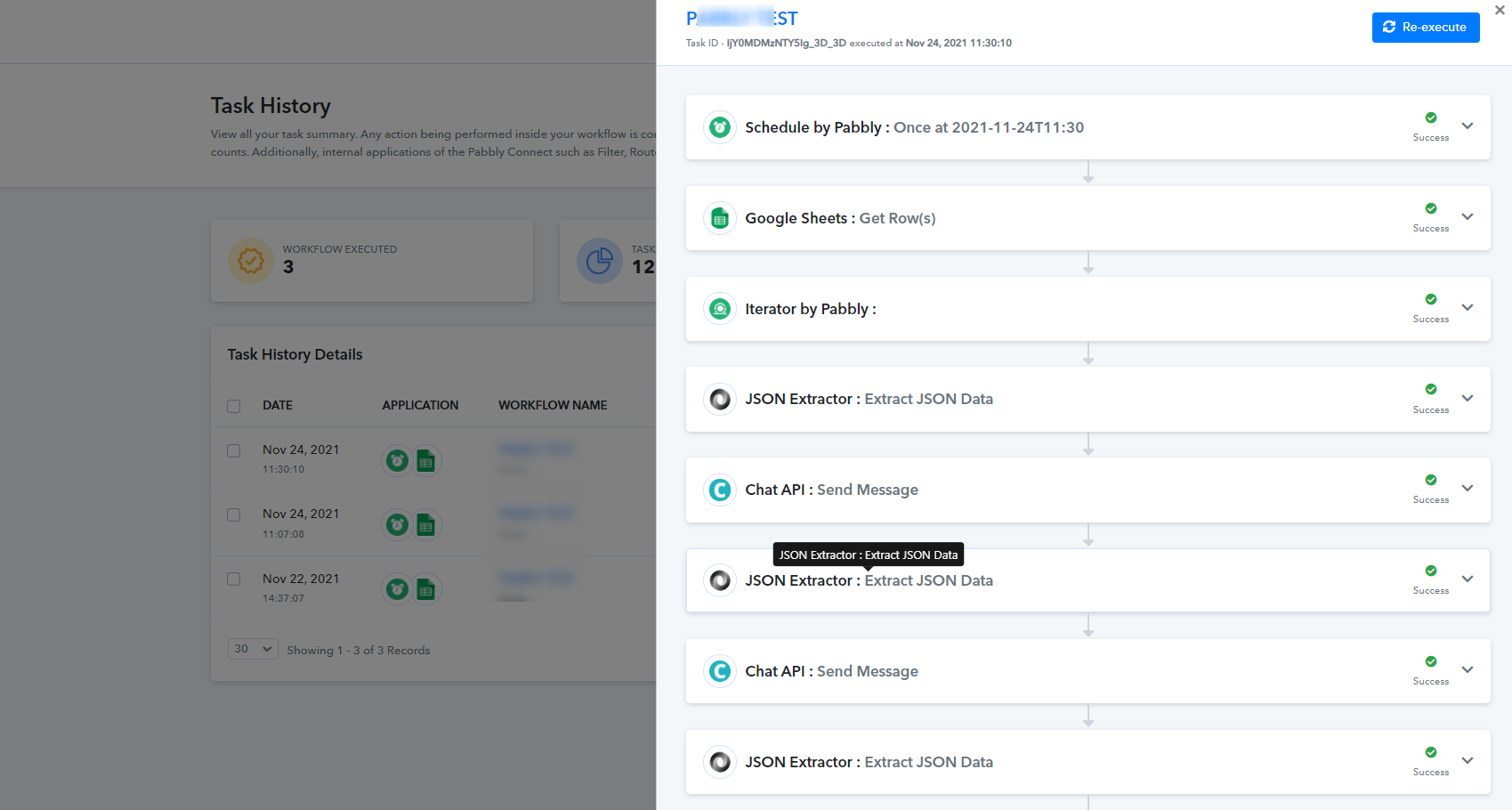Expand the third JSON Extractor step chevron
The image size is (1512, 810).
pyautogui.click(x=1468, y=760)
